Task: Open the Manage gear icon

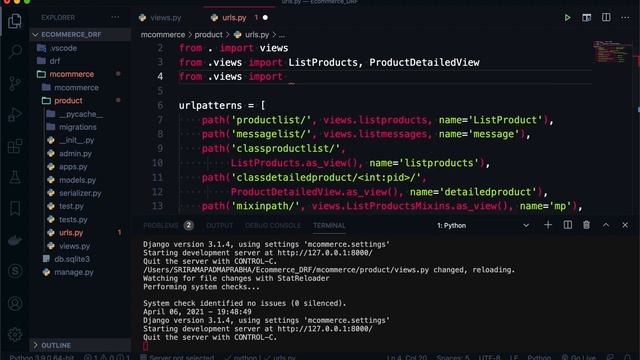Action: [x=15, y=335]
